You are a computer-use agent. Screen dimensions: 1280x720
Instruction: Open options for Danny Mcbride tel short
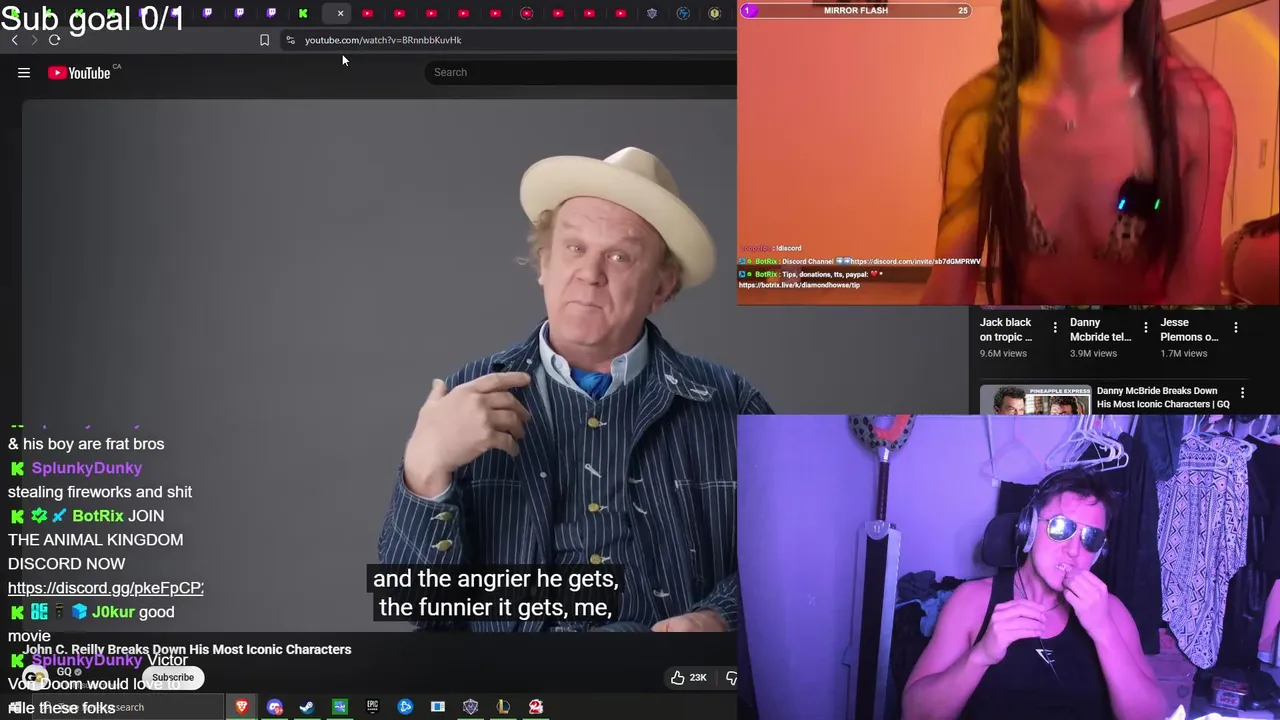(1146, 328)
